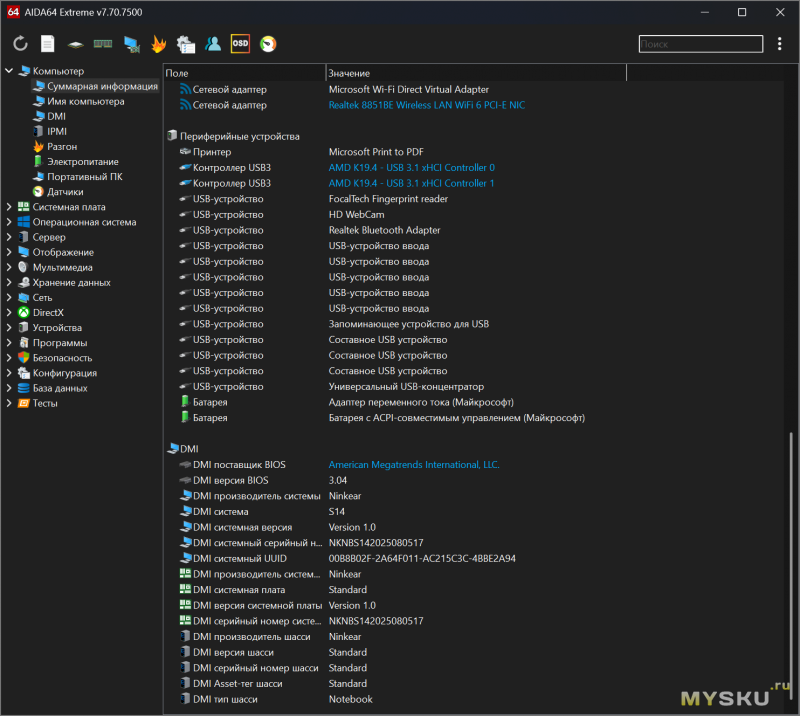The image size is (800, 716).
Task: Open the Report toolbar icon
Action: coord(47,44)
